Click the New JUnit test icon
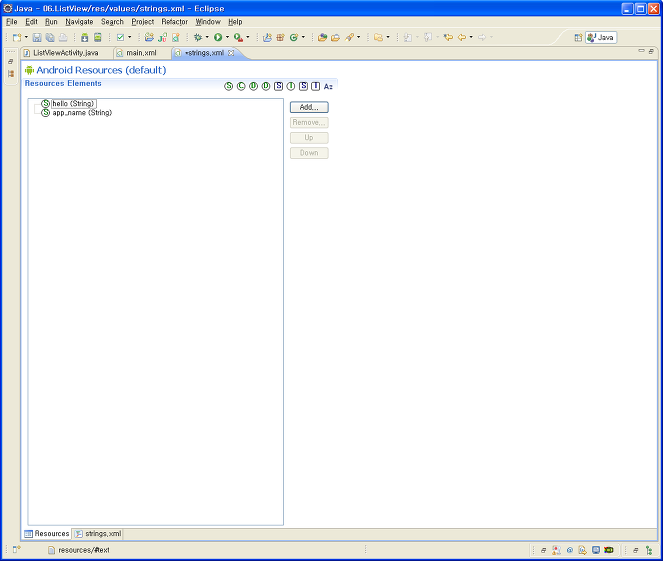The height and width of the screenshot is (561, 663). (x=162, y=38)
